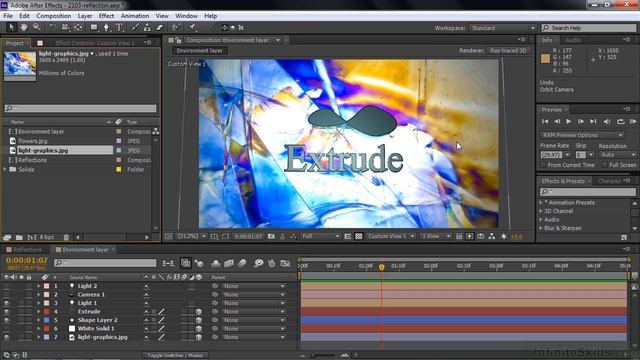Open RAM Preview Options dropdown

click(582, 135)
